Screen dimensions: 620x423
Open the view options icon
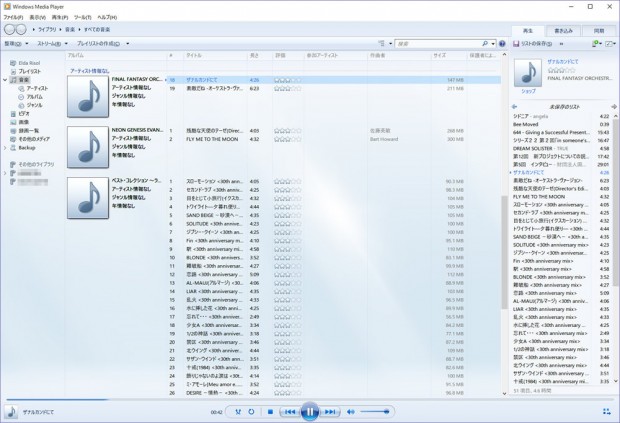point(381,43)
